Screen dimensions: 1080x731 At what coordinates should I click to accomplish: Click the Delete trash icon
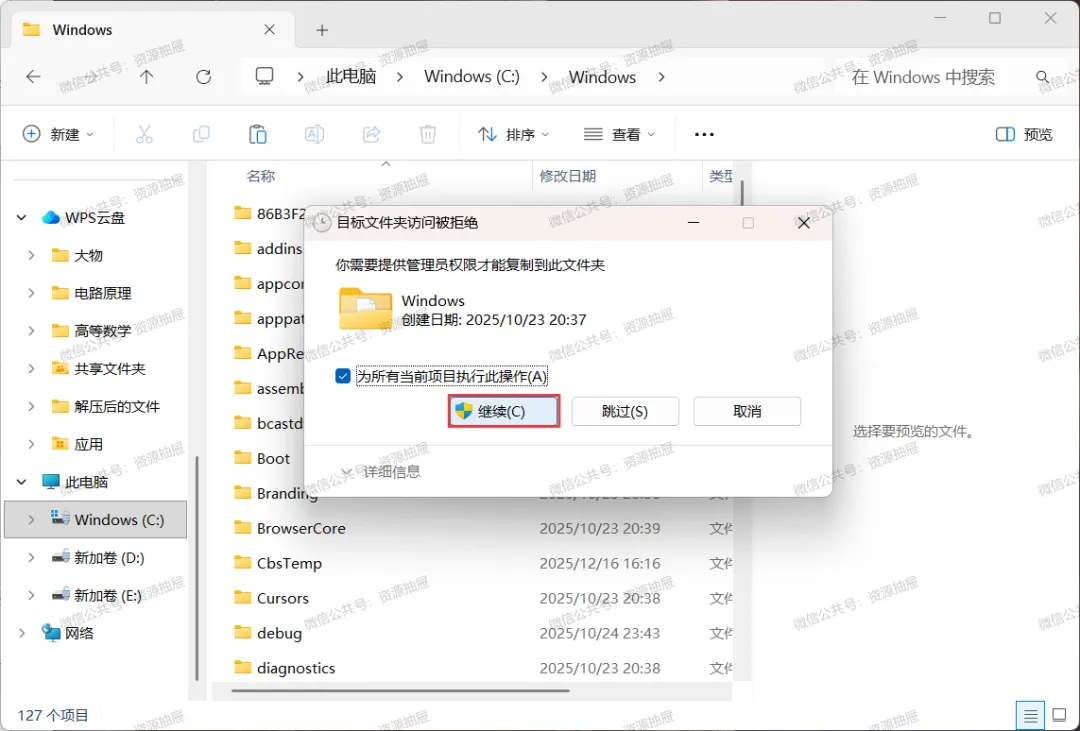click(428, 134)
